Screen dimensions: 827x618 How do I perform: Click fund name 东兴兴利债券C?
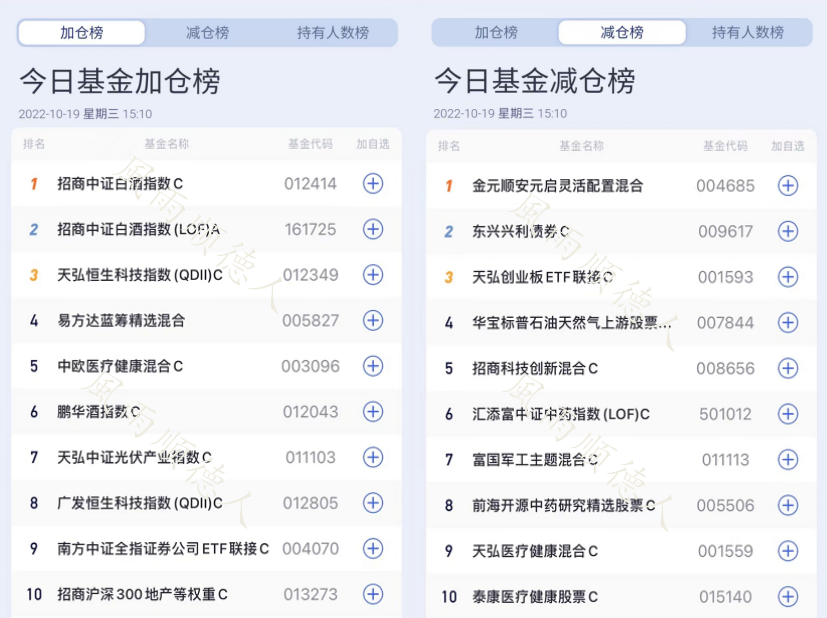pyautogui.click(x=521, y=231)
